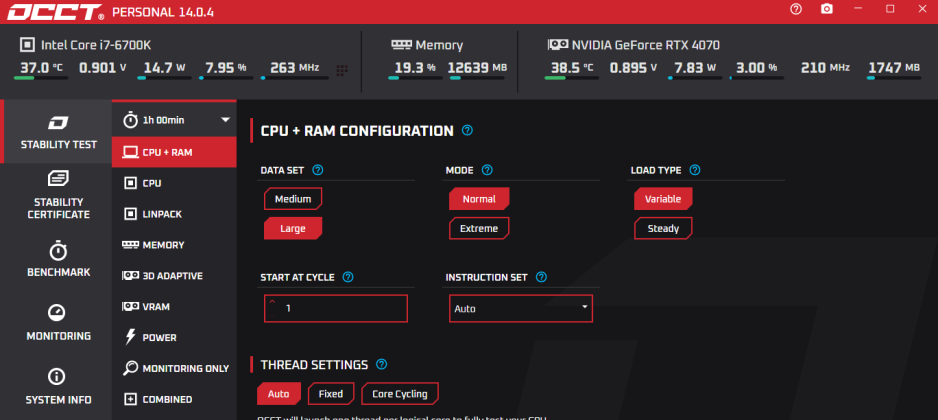This screenshot has height=420, width=938.
Task: Show Mode help tooltip icon
Action: pyautogui.click(x=487, y=171)
